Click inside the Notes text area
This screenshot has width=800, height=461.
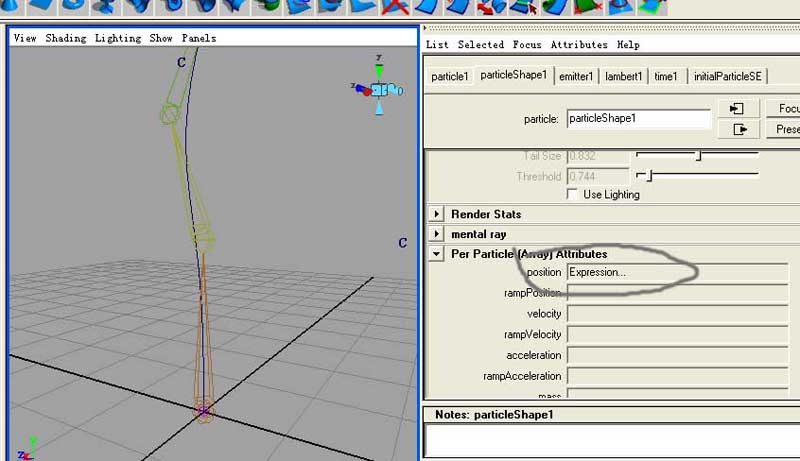612,442
